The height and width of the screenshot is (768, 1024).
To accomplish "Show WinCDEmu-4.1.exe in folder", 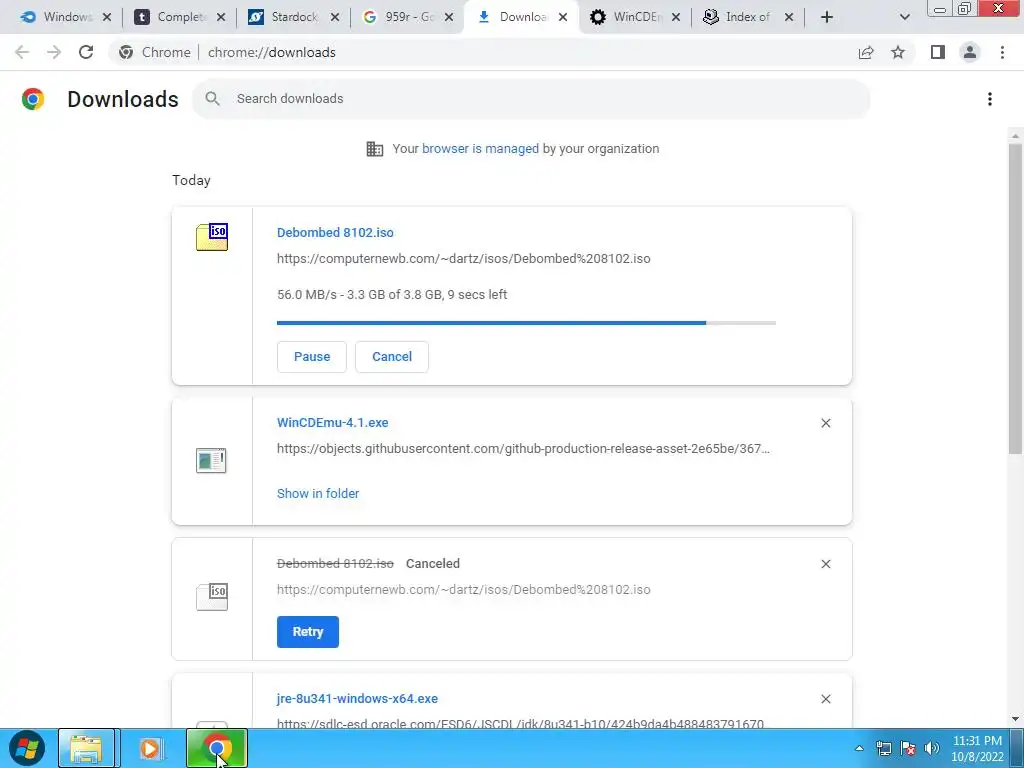I will pos(318,494).
